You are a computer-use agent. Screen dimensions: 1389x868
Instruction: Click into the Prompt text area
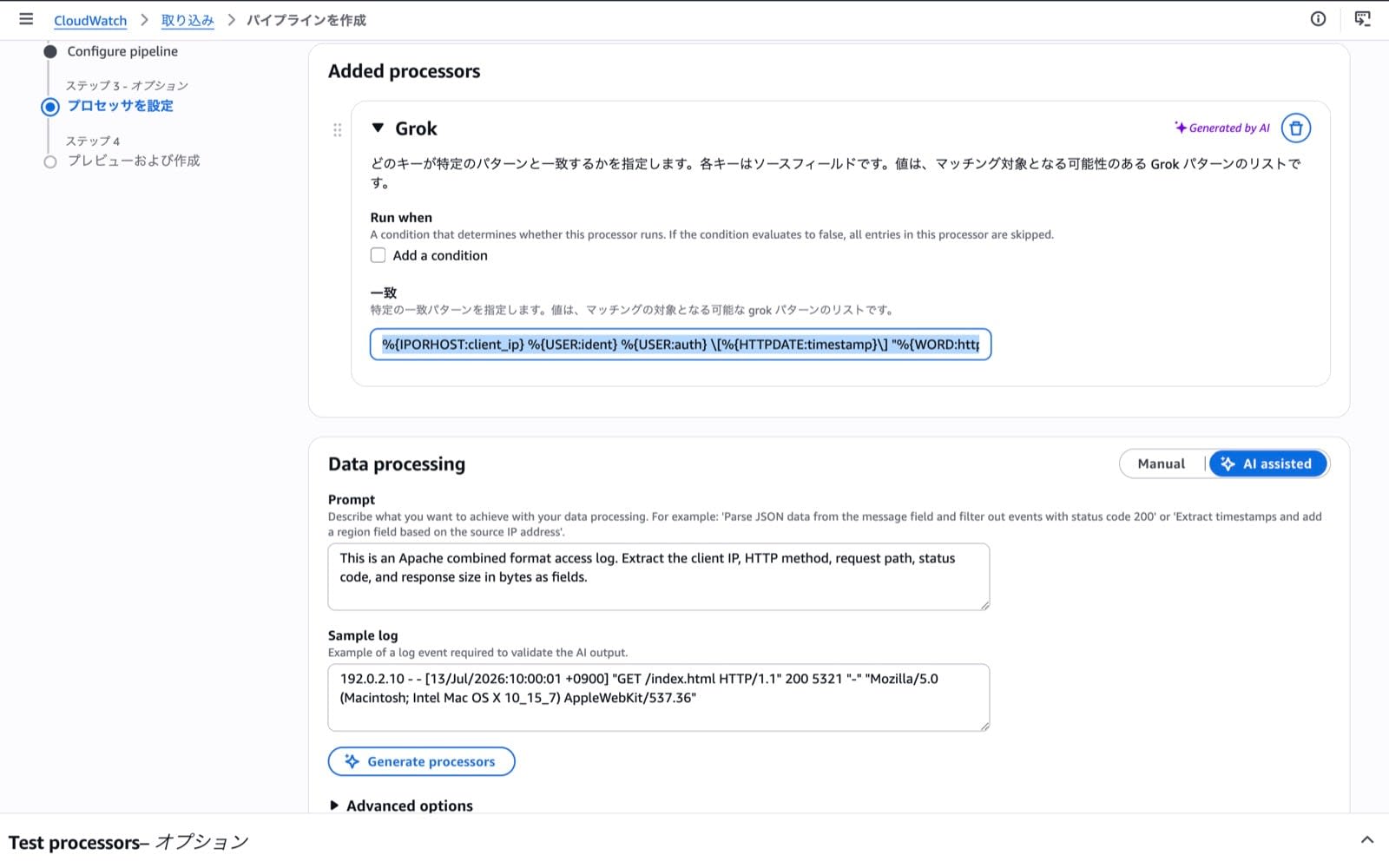pos(659,576)
